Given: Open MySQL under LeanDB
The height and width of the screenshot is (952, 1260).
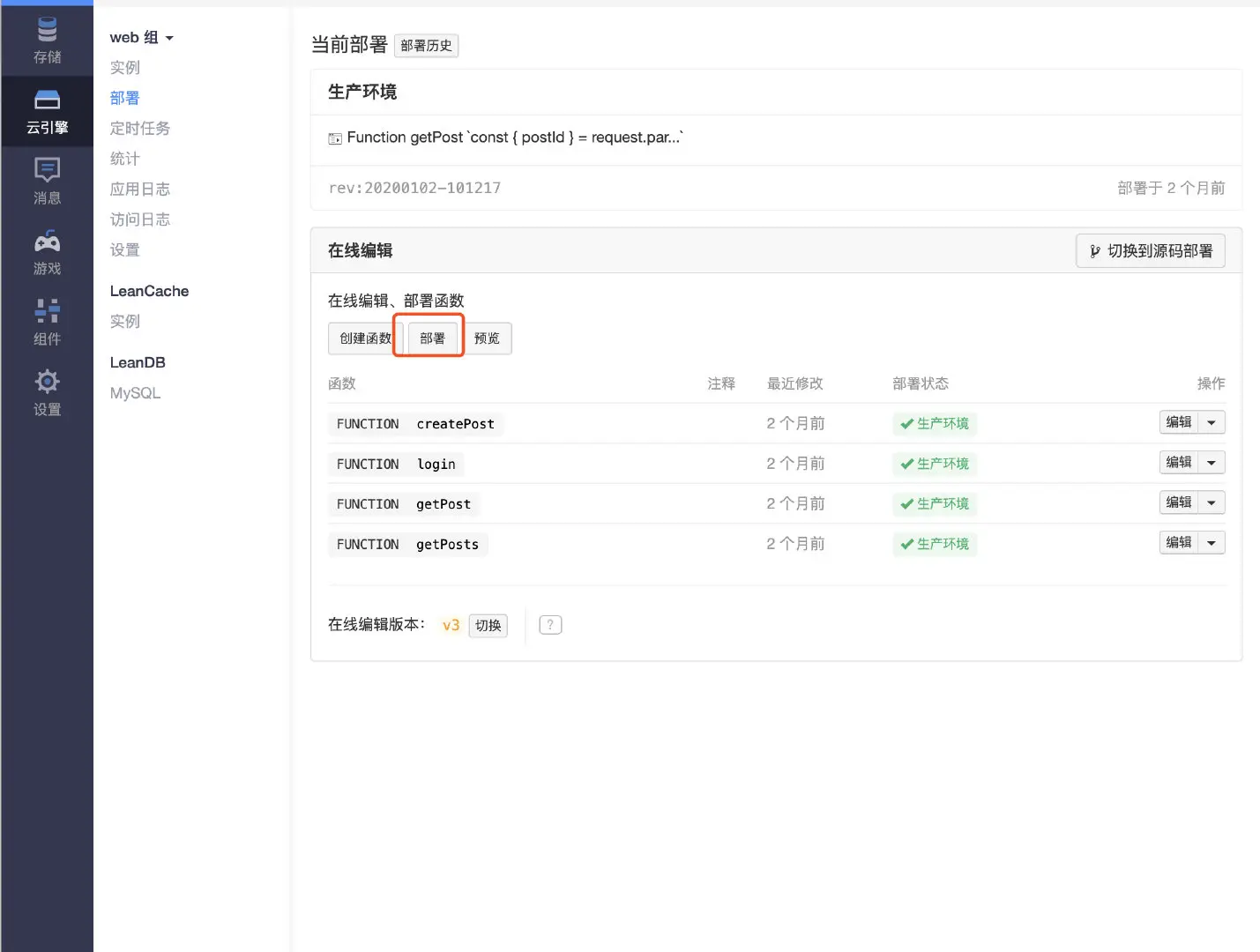Looking at the screenshot, I should tap(135, 393).
